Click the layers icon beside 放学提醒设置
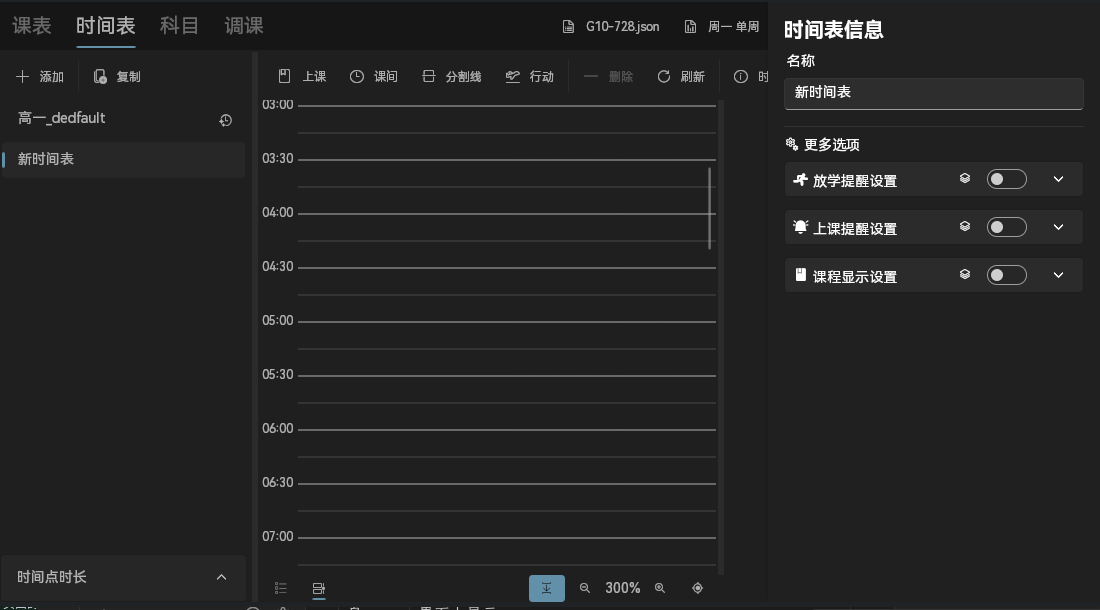Image resolution: width=1100 pixels, height=610 pixels. point(965,179)
